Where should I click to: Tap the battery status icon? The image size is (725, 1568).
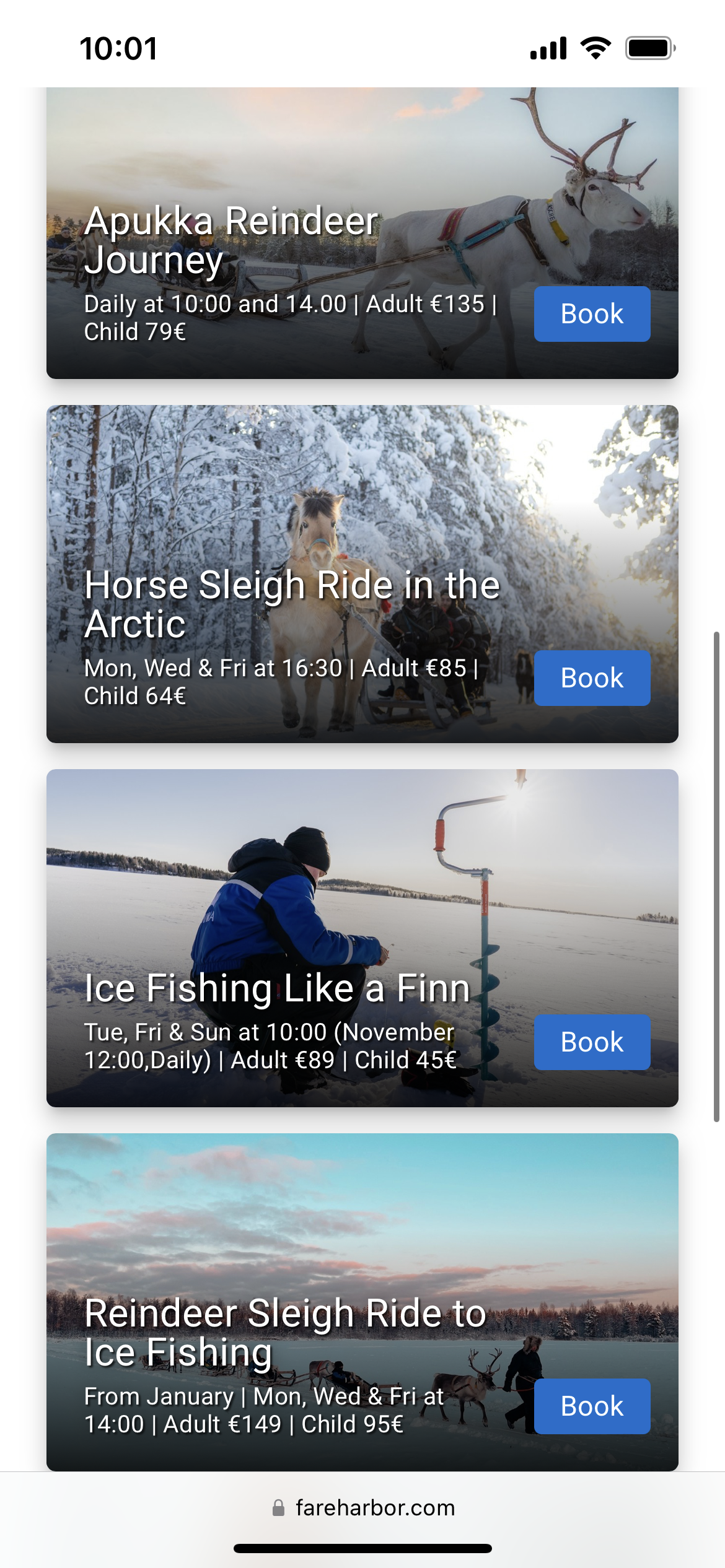click(650, 48)
